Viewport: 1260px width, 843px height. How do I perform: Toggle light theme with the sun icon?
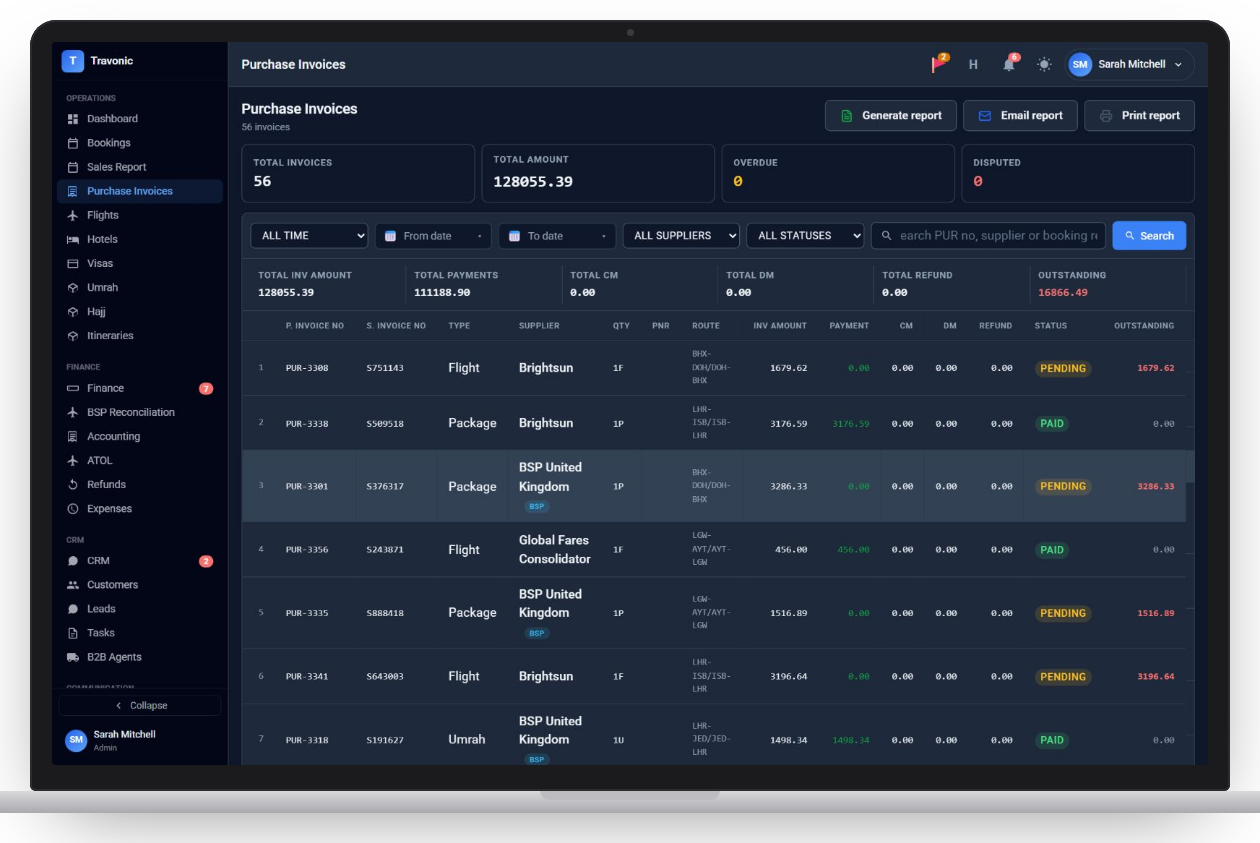click(x=1044, y=64)
